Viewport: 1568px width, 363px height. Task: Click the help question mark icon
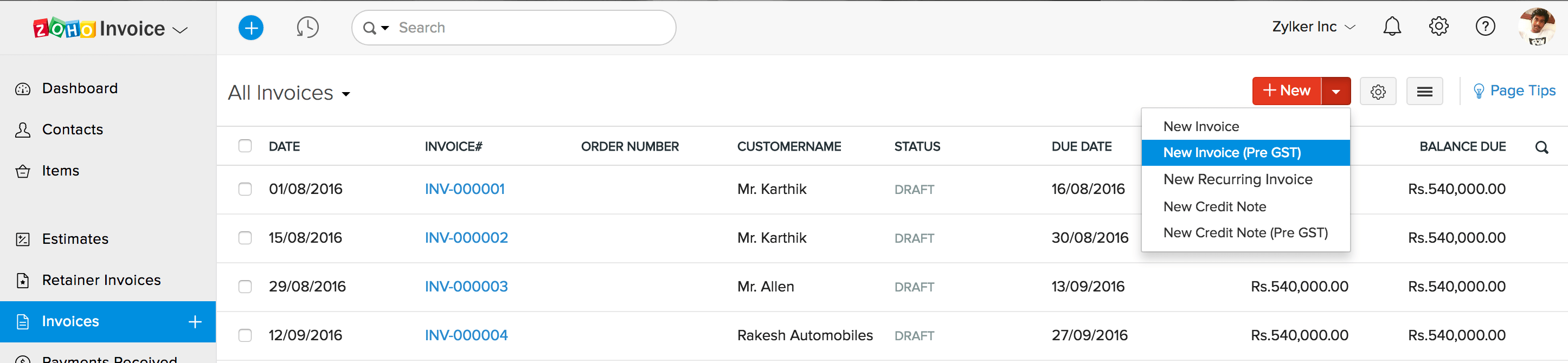[1485, 27]
